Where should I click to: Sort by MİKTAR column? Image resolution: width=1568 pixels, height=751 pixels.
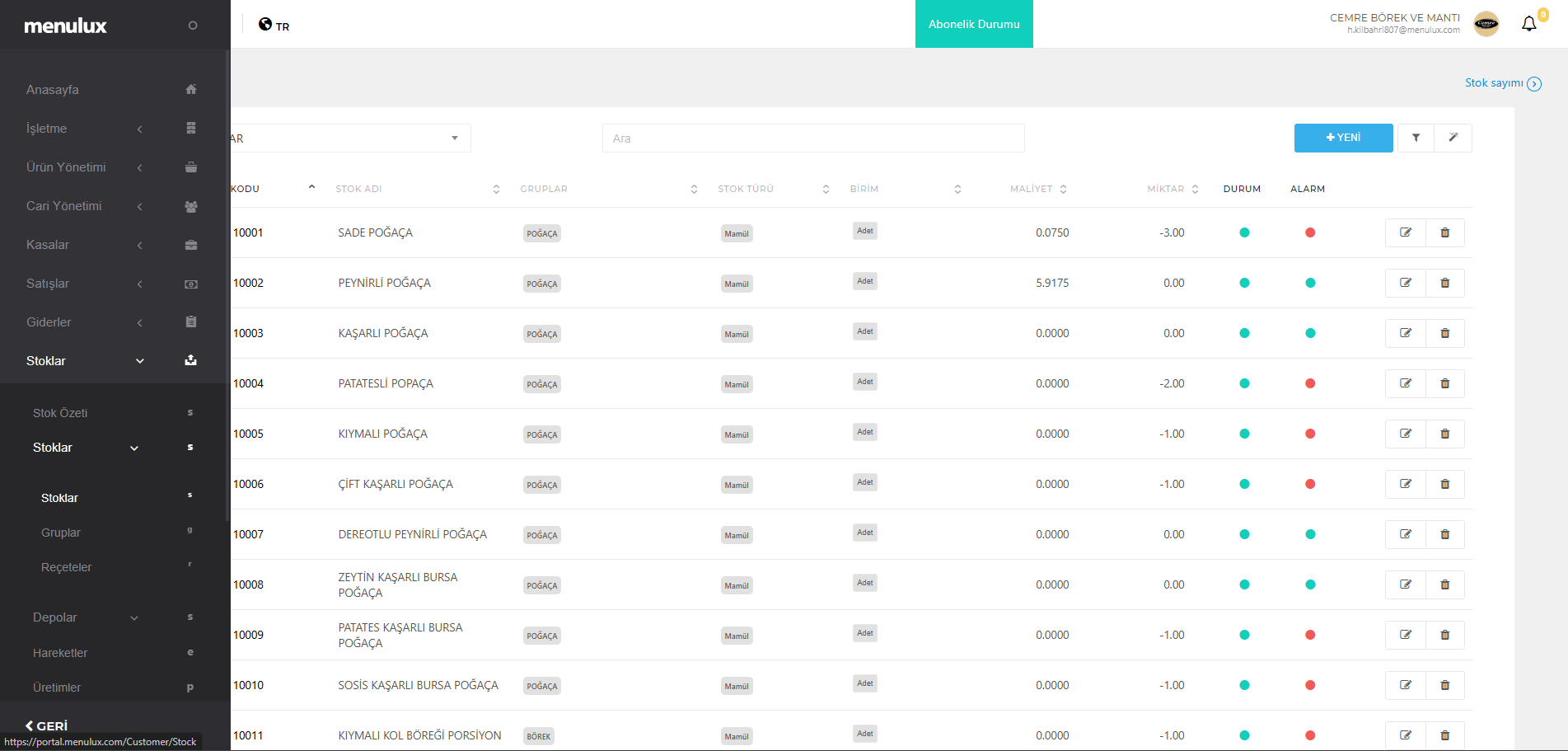[x=1172, y=189]
